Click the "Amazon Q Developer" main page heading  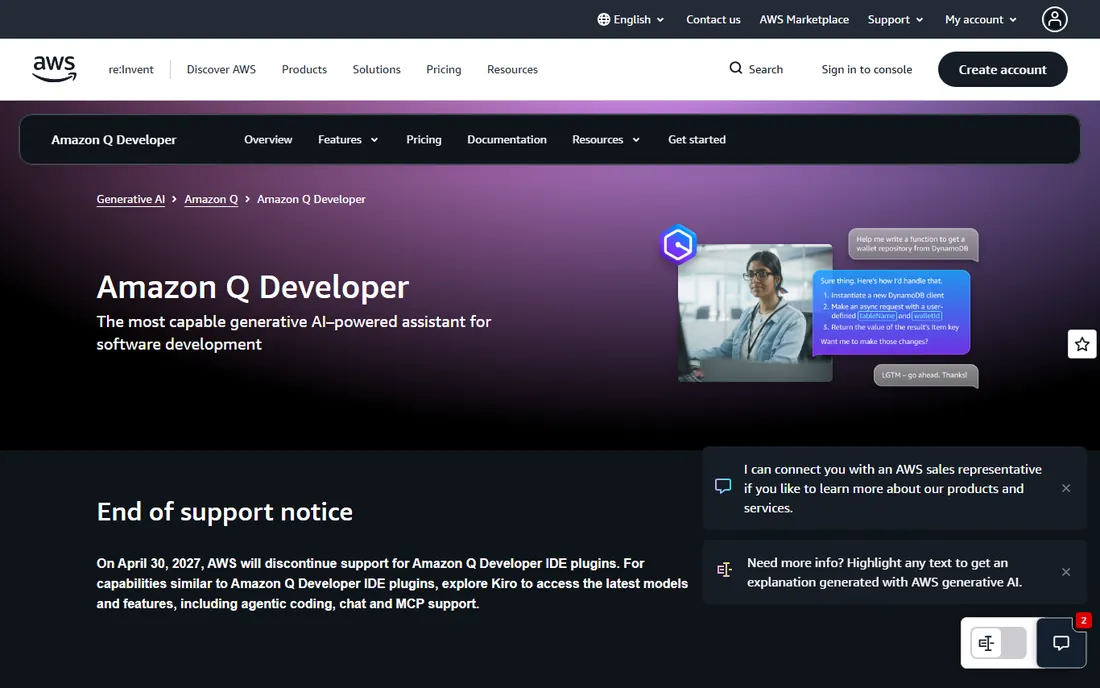coord(253,287)
